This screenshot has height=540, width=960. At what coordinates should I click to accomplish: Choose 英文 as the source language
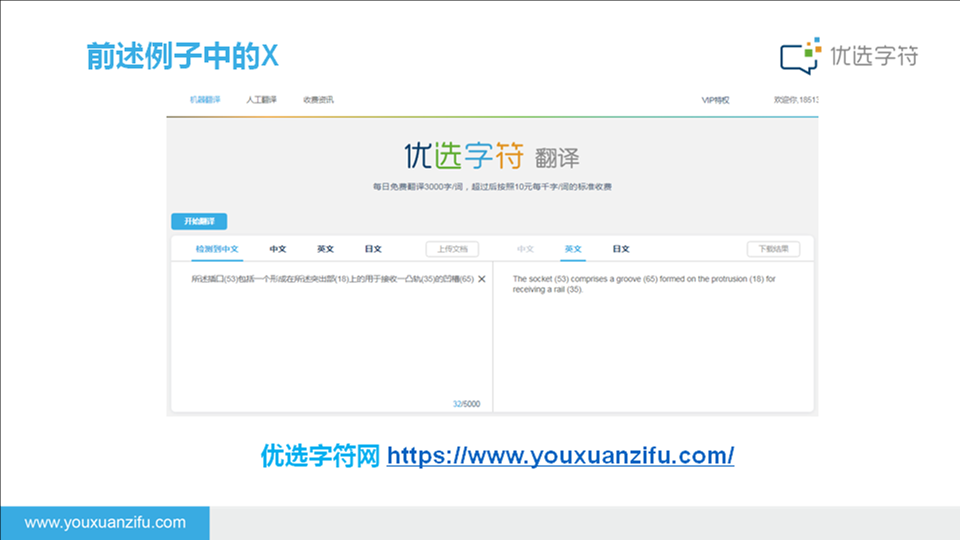click(x=326, y=249)
